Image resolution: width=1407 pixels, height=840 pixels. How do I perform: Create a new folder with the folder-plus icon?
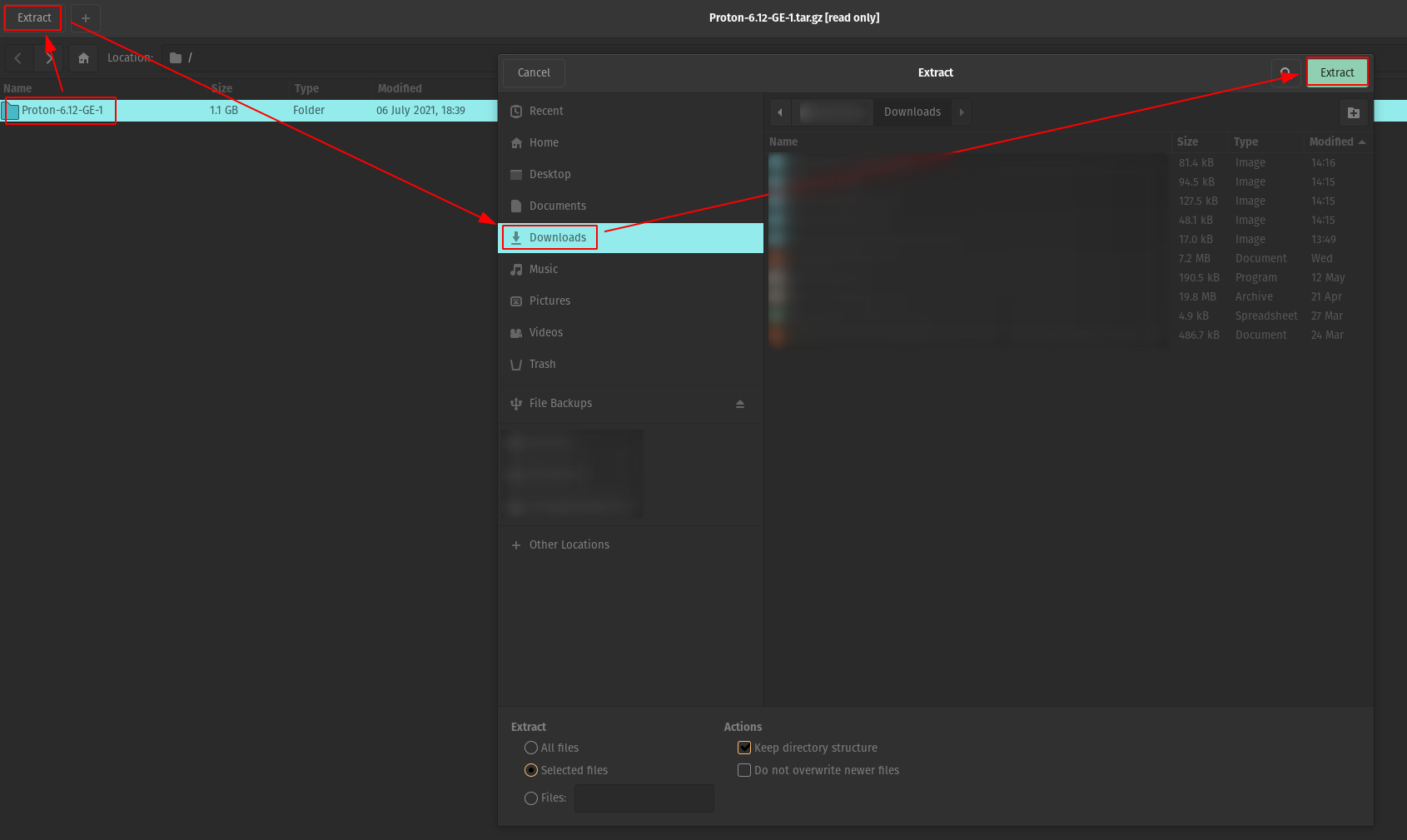(1354, 112)
